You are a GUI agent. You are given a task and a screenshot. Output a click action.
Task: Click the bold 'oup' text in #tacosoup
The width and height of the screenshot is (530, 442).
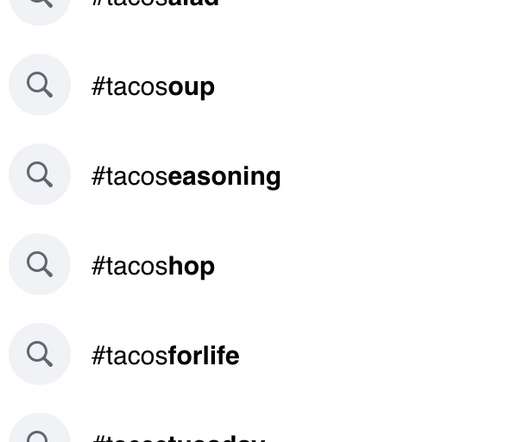[191, 88]
